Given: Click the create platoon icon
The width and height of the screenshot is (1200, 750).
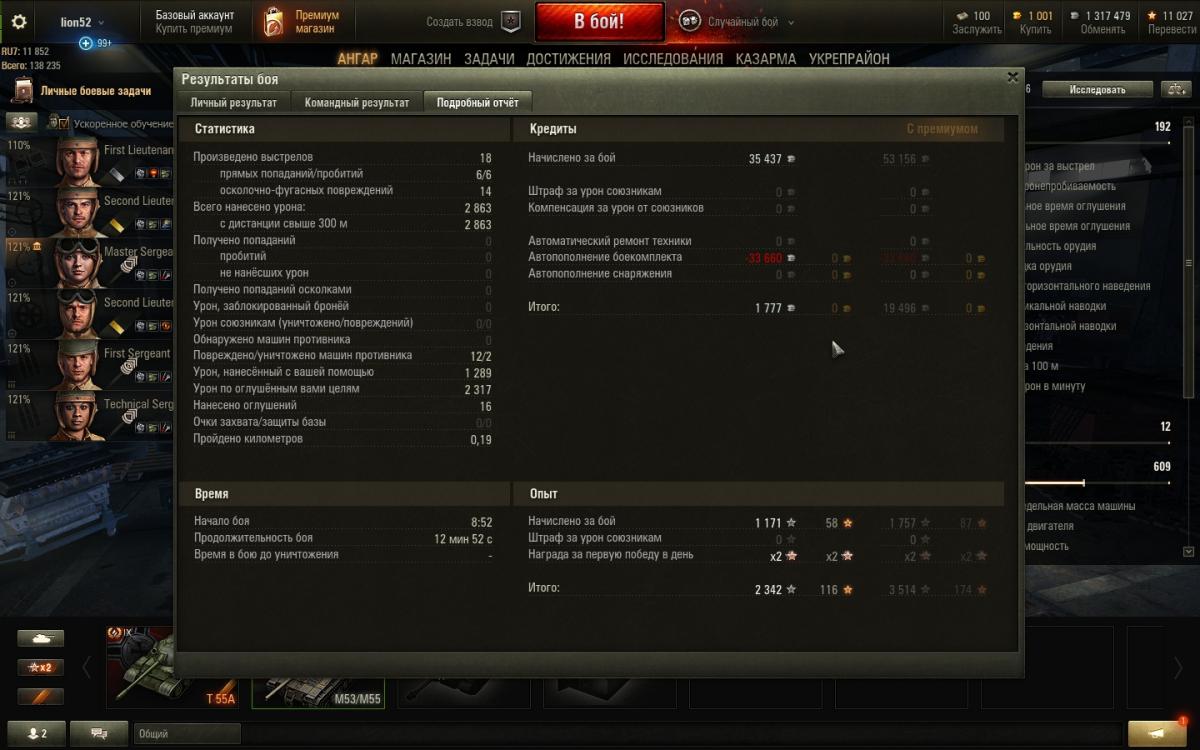Looking at the screenshot, I should [511, 22].
